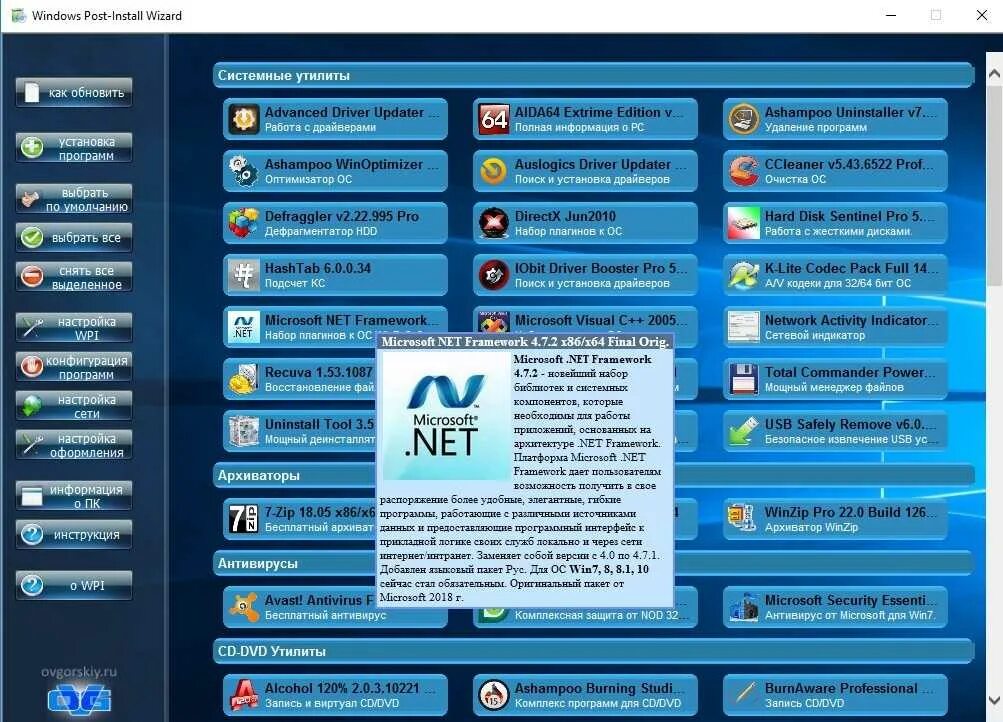Click the Recuva recovery icon
The width and height of the screenshot is (1003, 722).
tap(244, 379)
